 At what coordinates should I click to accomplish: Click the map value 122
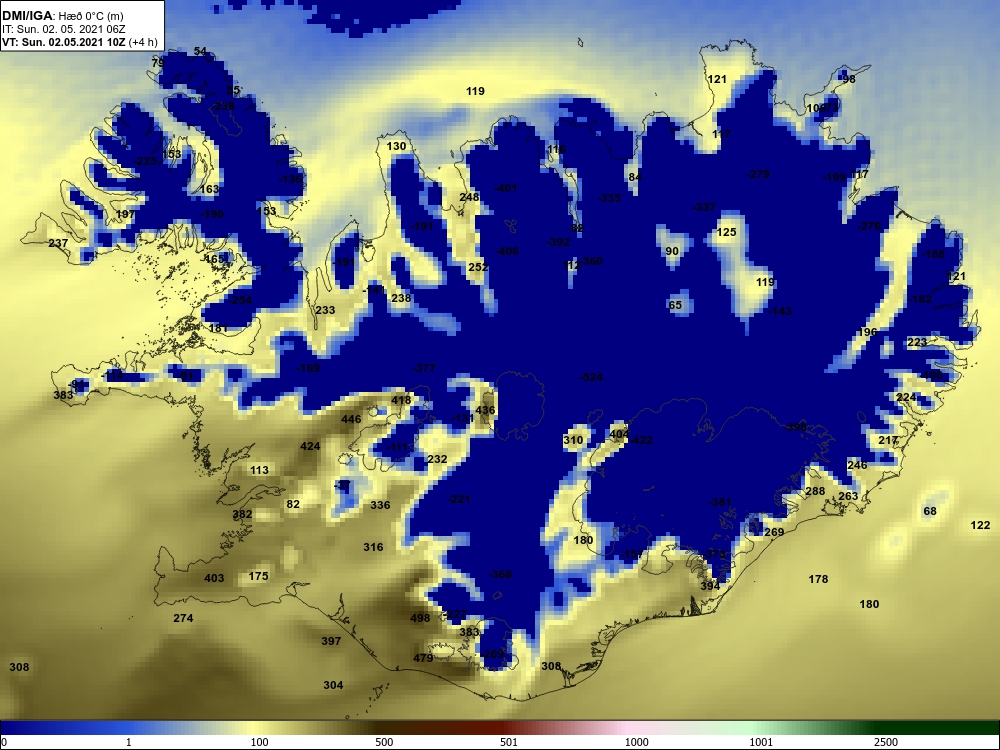980,525
